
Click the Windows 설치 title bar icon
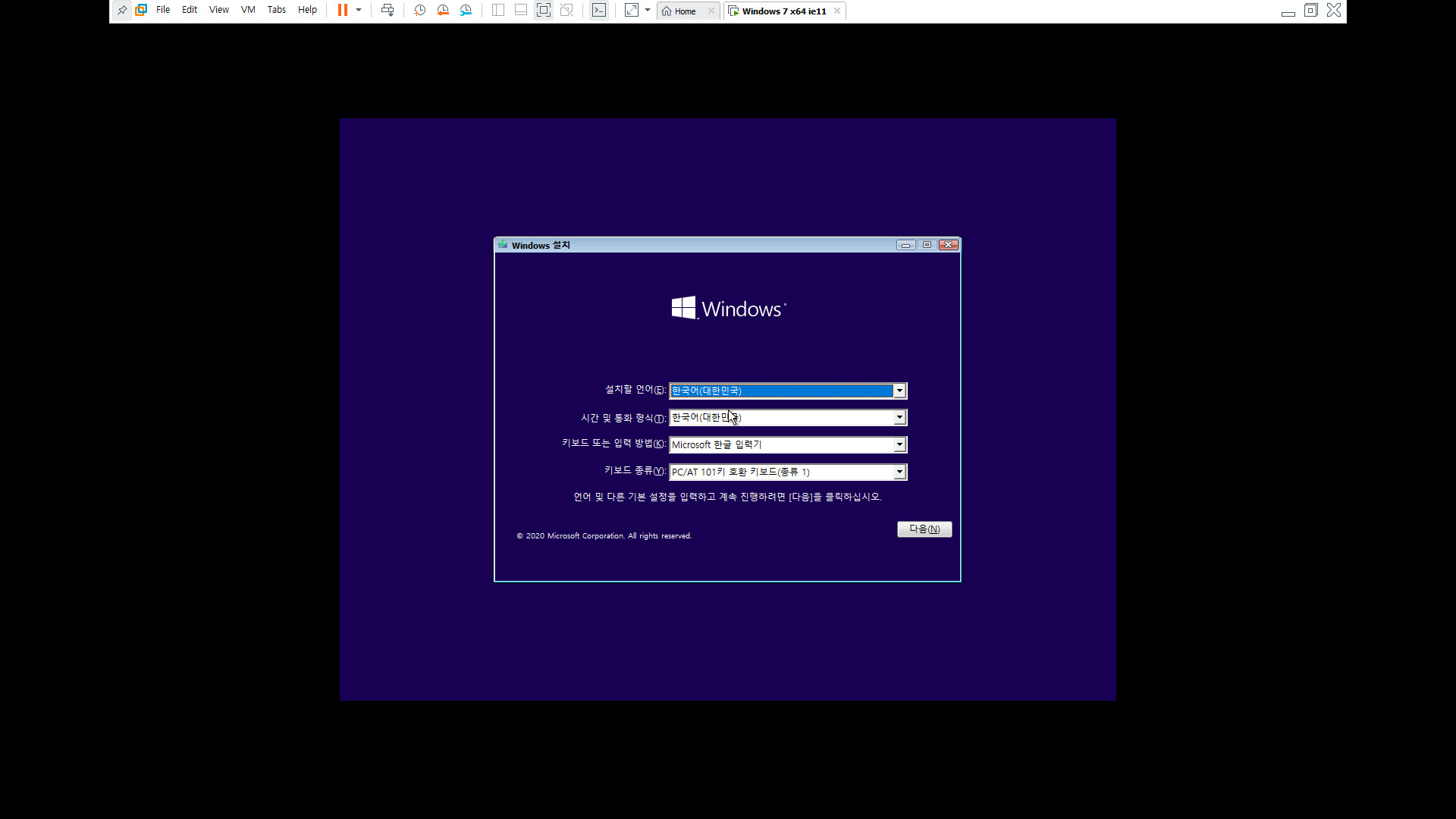click(x=503, y=245)
